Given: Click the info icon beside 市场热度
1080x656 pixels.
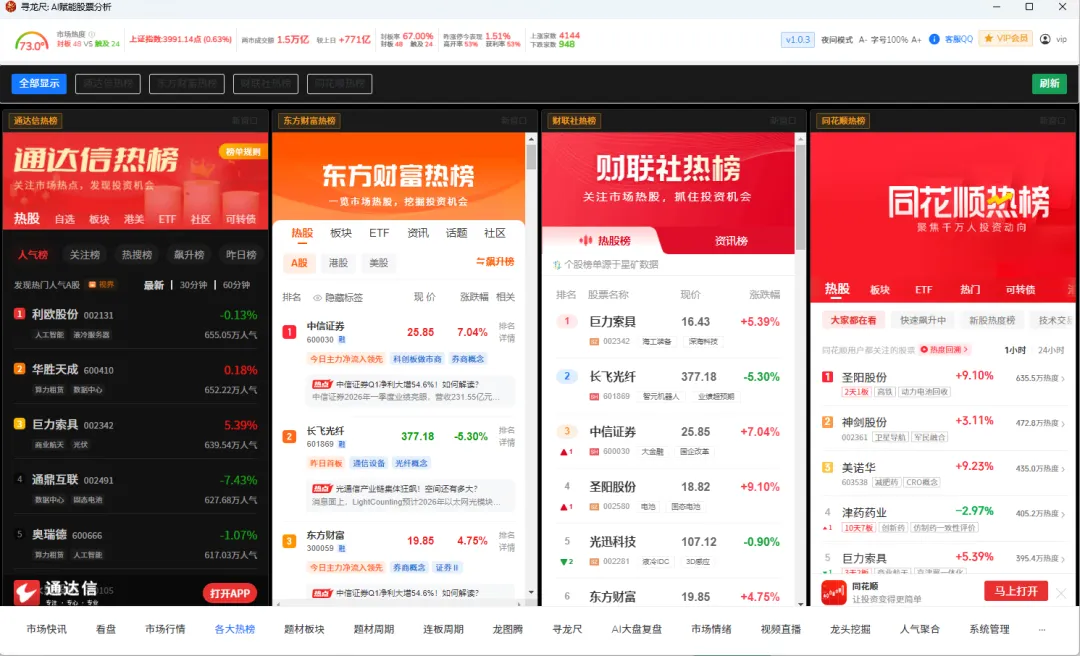Looking at the screenshot, I should click(92, 34).
